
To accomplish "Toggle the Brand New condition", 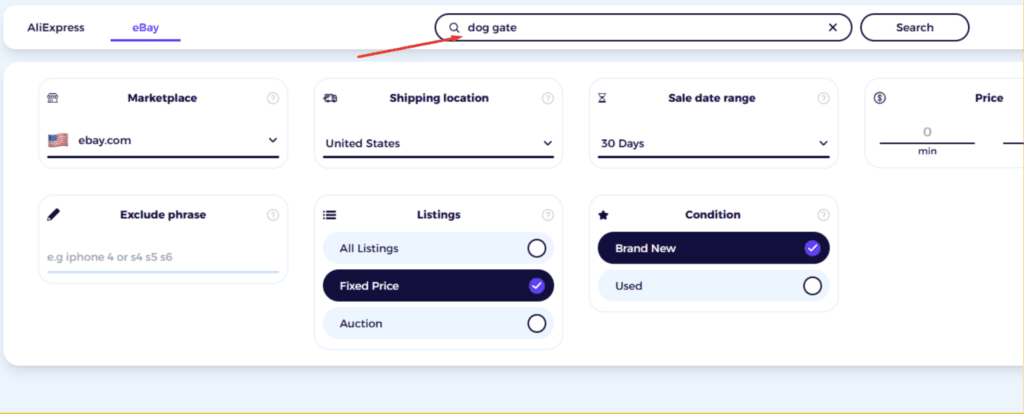I will (x=713, y=248).
